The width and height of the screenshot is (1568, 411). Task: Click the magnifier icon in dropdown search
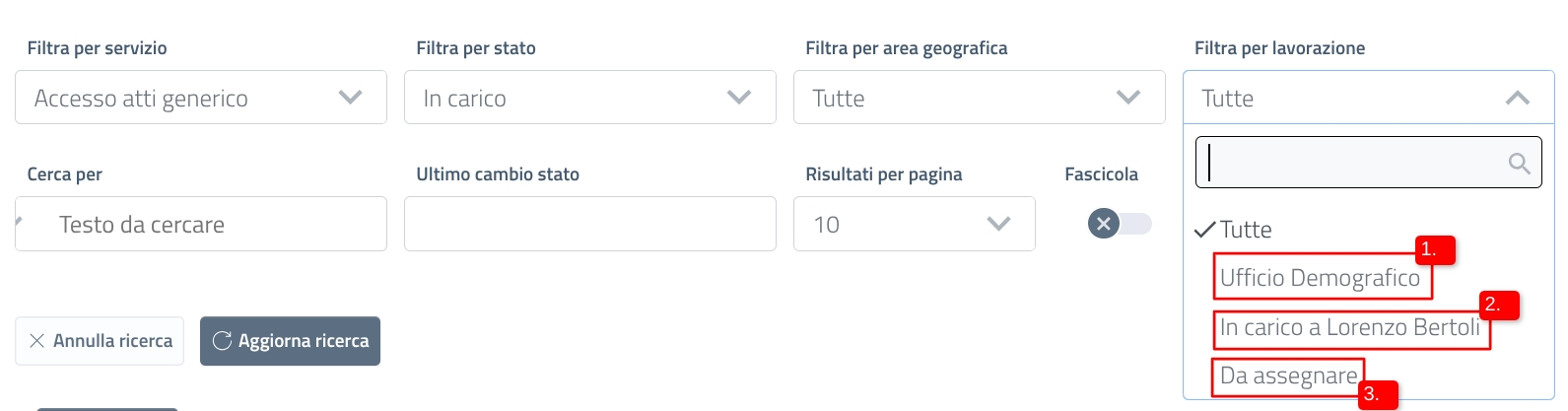point(1519,164)
